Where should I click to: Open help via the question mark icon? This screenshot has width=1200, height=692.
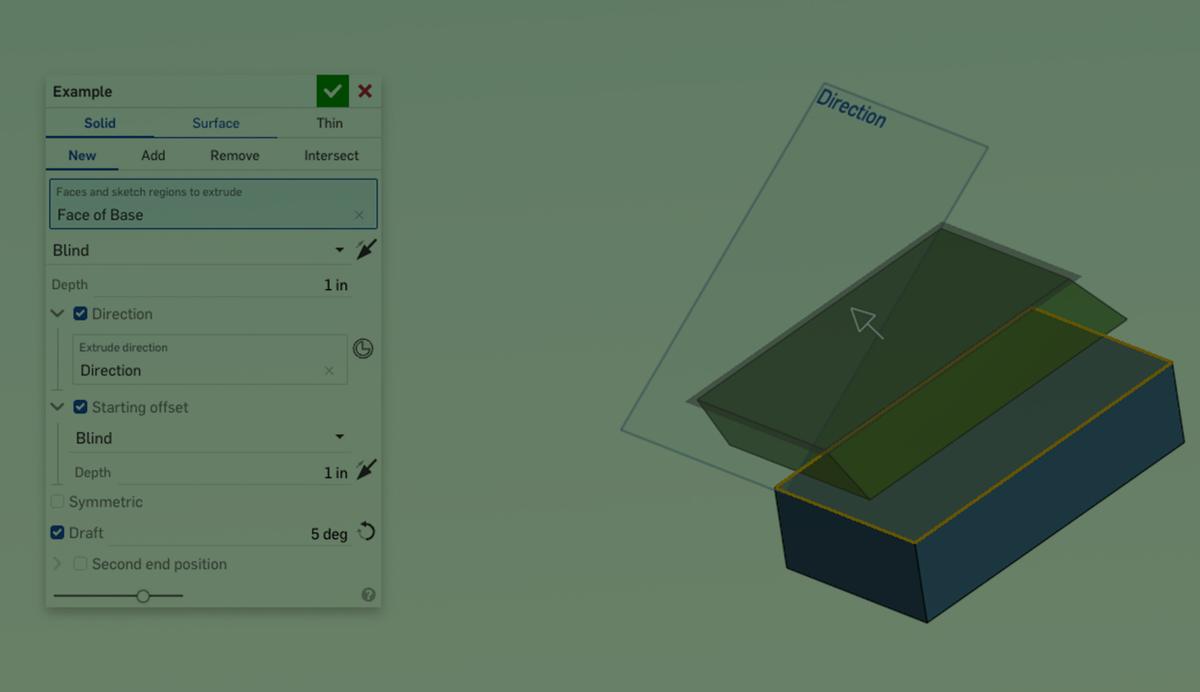(x=368, y=594)
